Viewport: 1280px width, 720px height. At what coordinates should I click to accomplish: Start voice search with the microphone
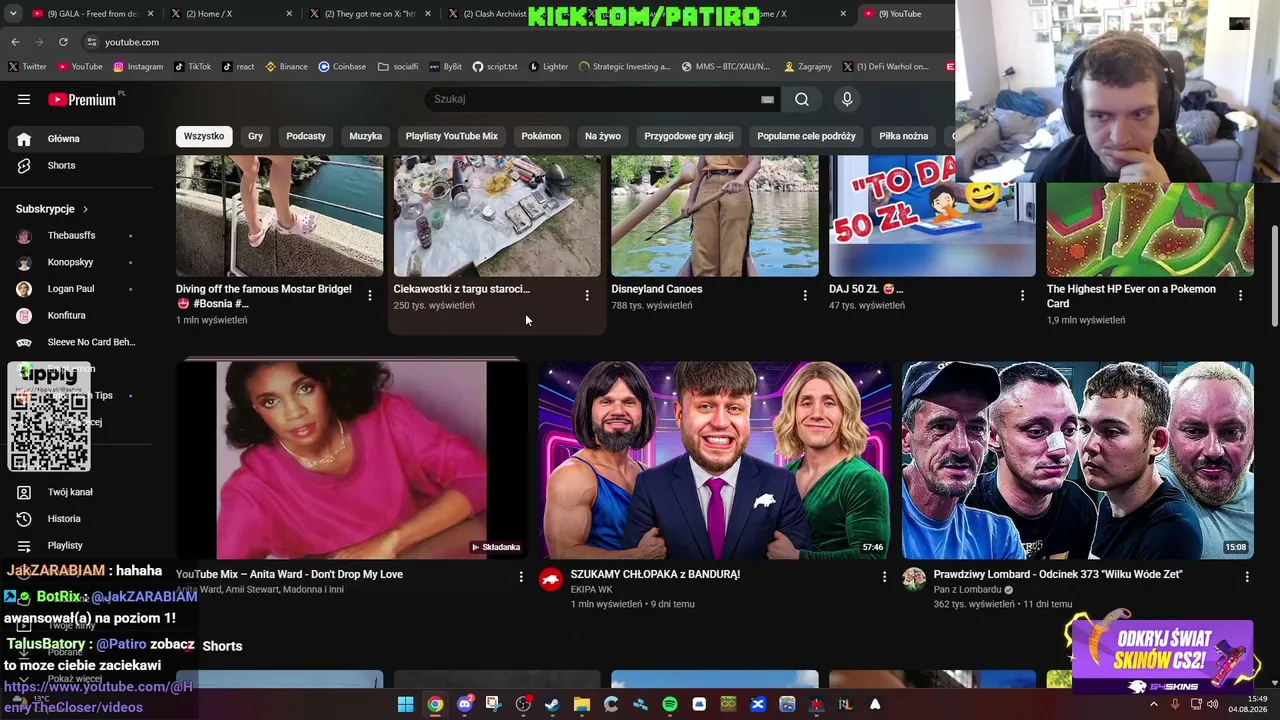(x=847, y=99)
